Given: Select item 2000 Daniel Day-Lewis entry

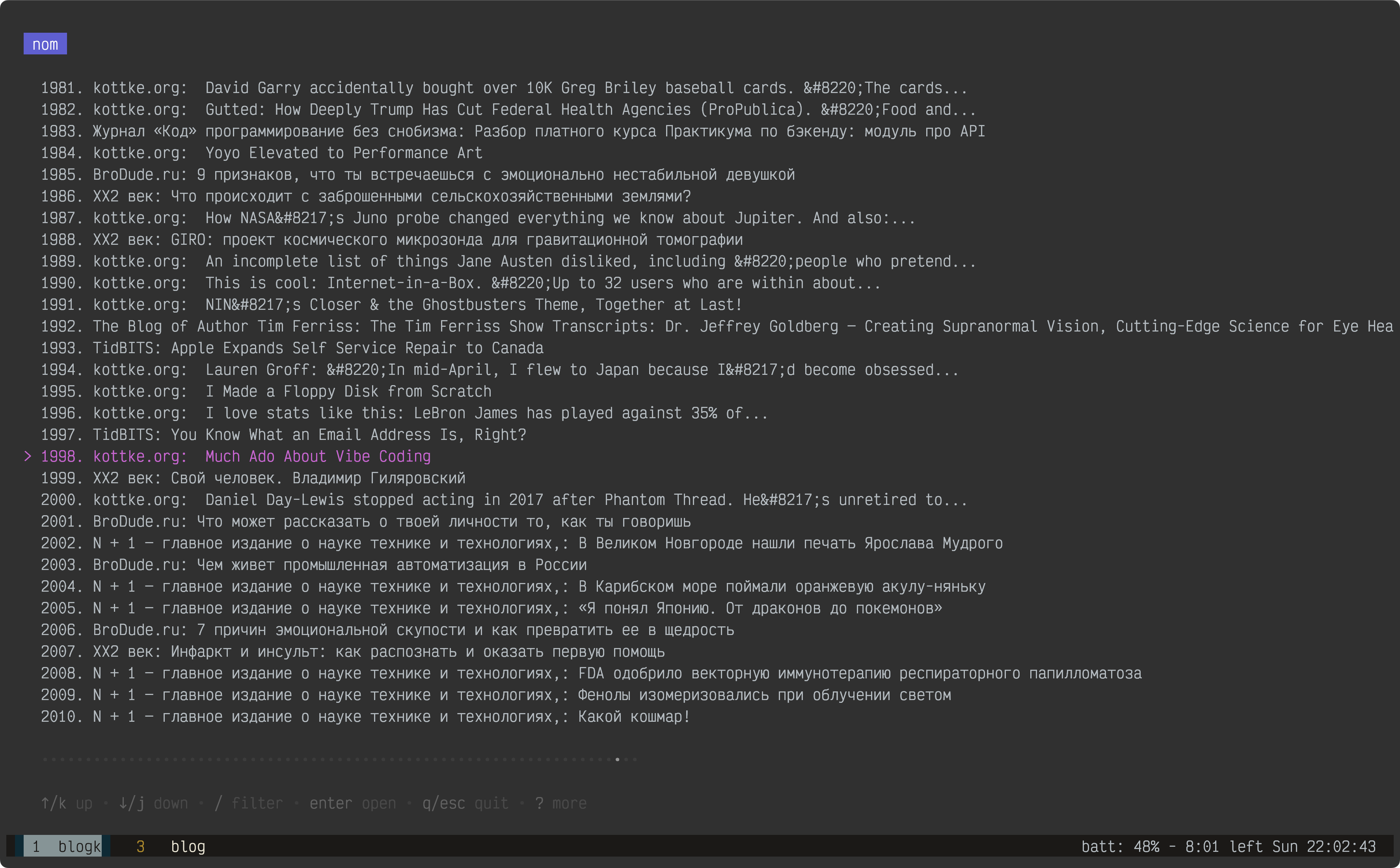Looking at the screenshot, I should 504,500.
